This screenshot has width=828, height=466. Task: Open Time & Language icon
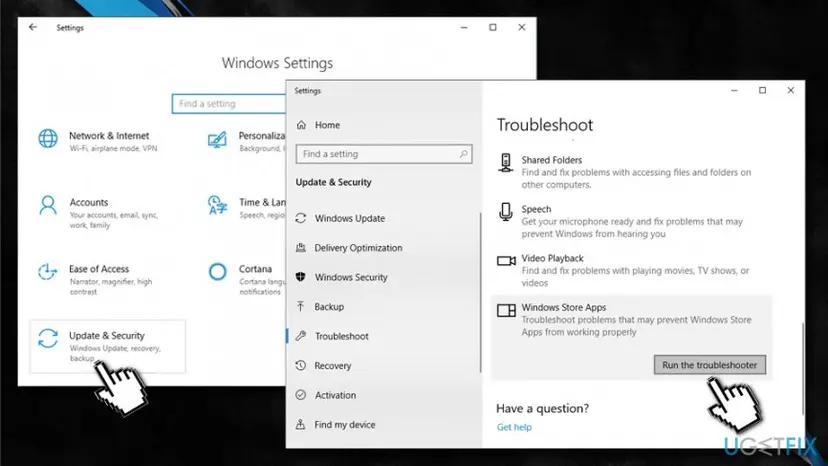coord(217,205)
